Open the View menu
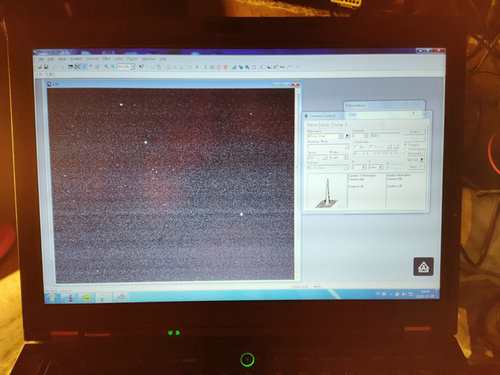Viewport: 500px width, 375px height. click(62, 59)
